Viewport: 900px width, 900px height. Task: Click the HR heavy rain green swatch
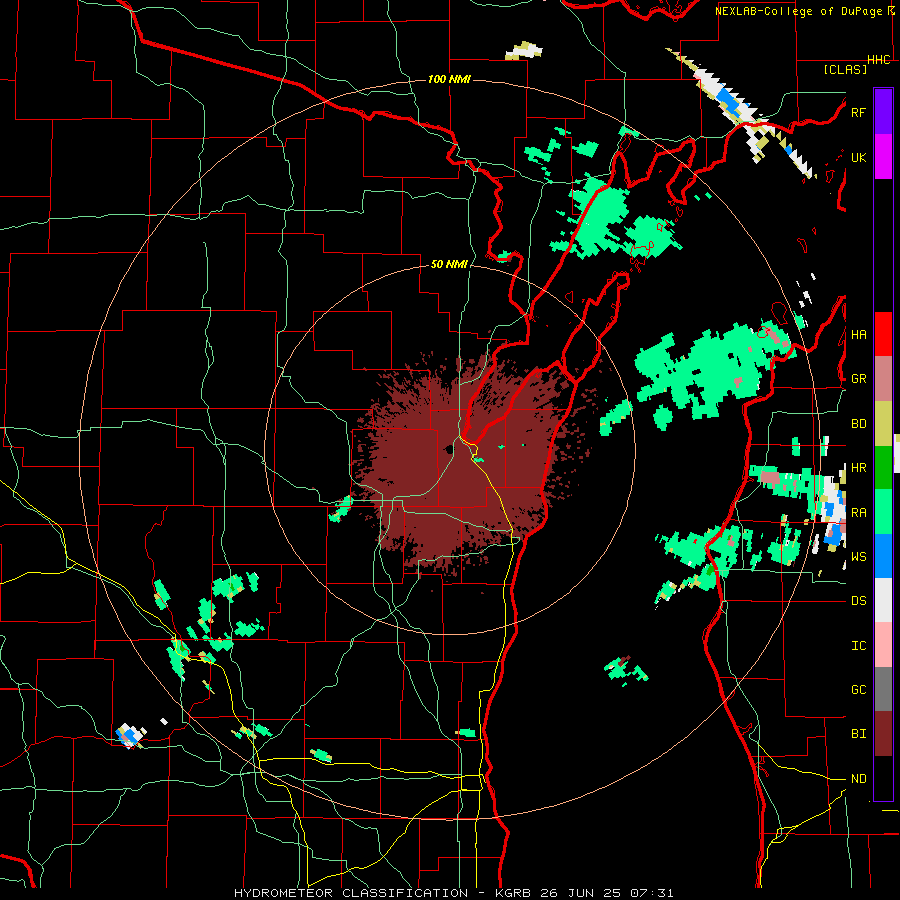[883, 468]
